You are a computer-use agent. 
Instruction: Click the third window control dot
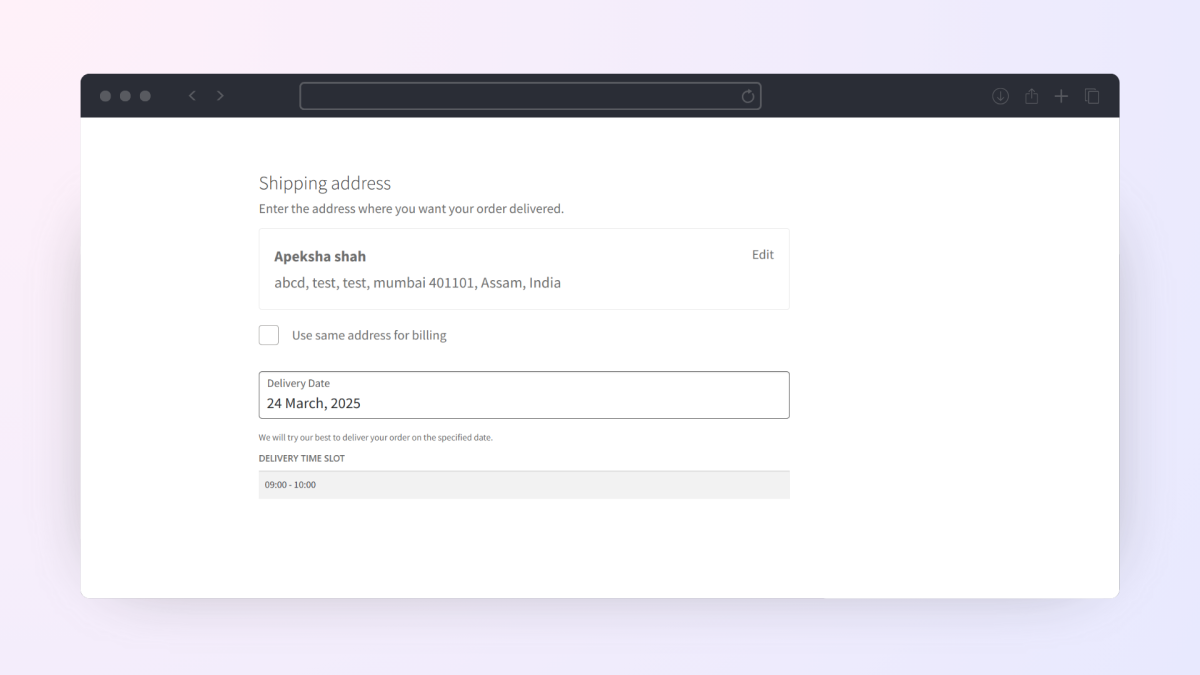(145, 96)
